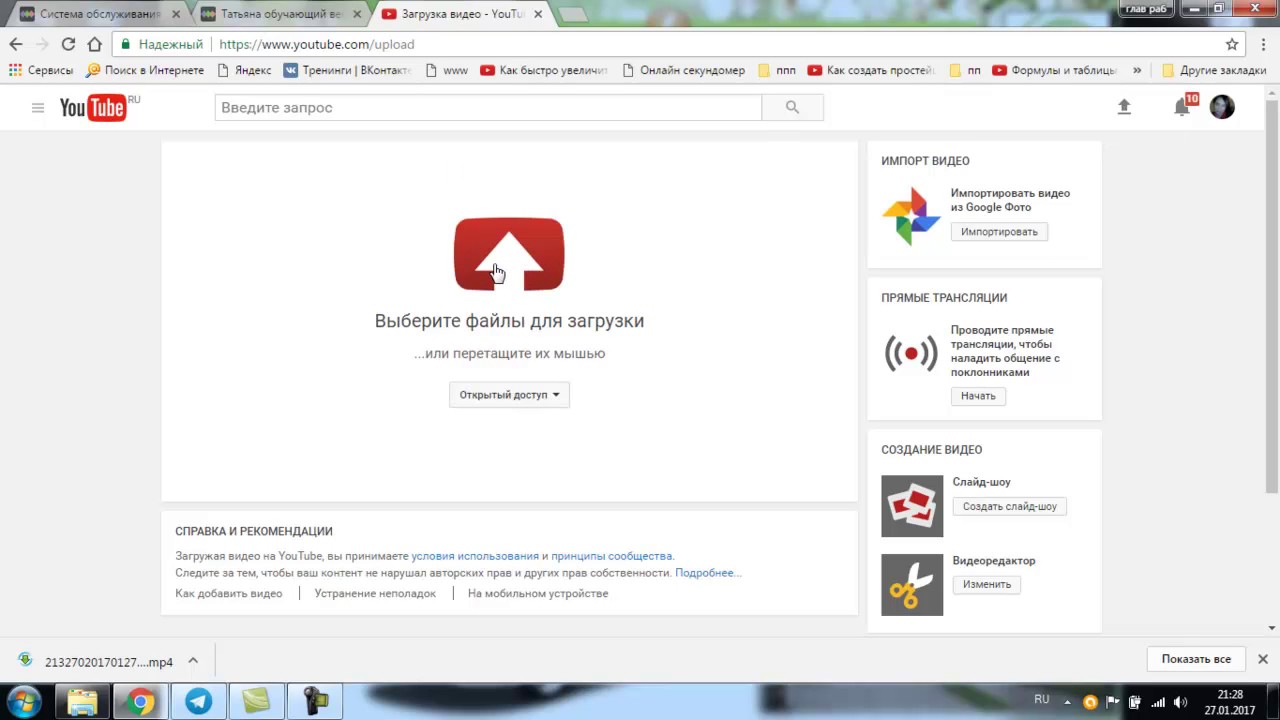Close the Татьяна обучающий tab
Image resolution: width=1280 pixels, height=720 pixels.
(357, 14)
